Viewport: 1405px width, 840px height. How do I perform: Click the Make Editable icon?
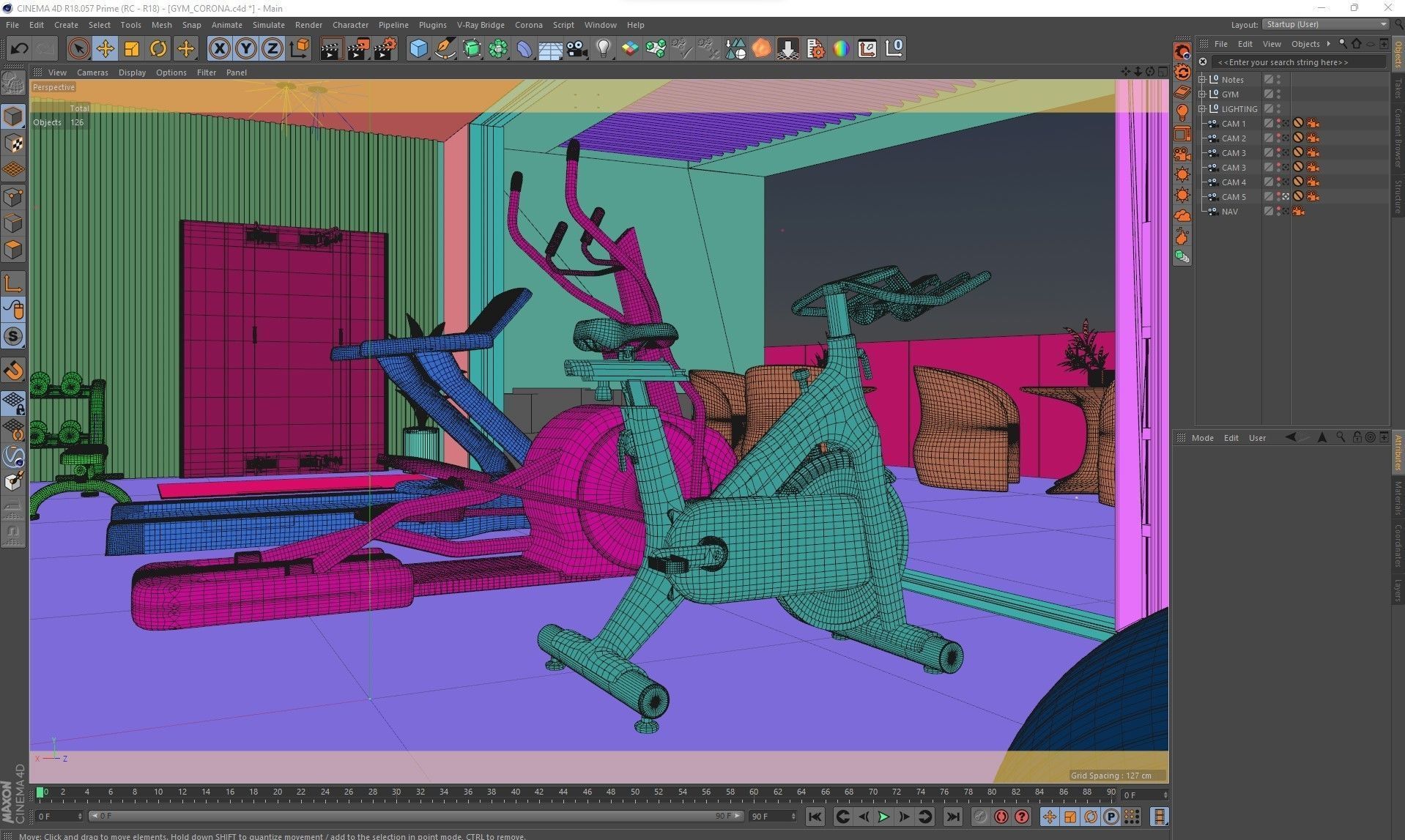13,83
